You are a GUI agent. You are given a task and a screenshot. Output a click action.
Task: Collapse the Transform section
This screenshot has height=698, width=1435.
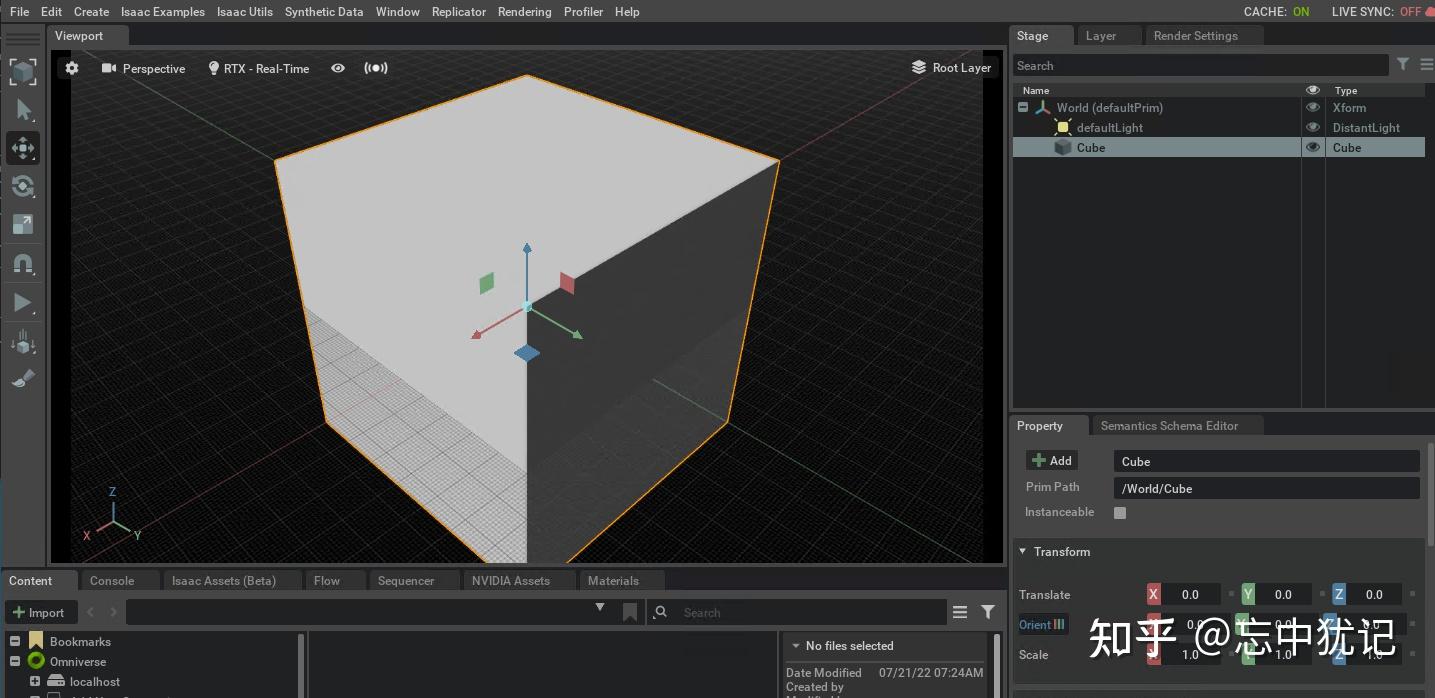(1023, 551)
